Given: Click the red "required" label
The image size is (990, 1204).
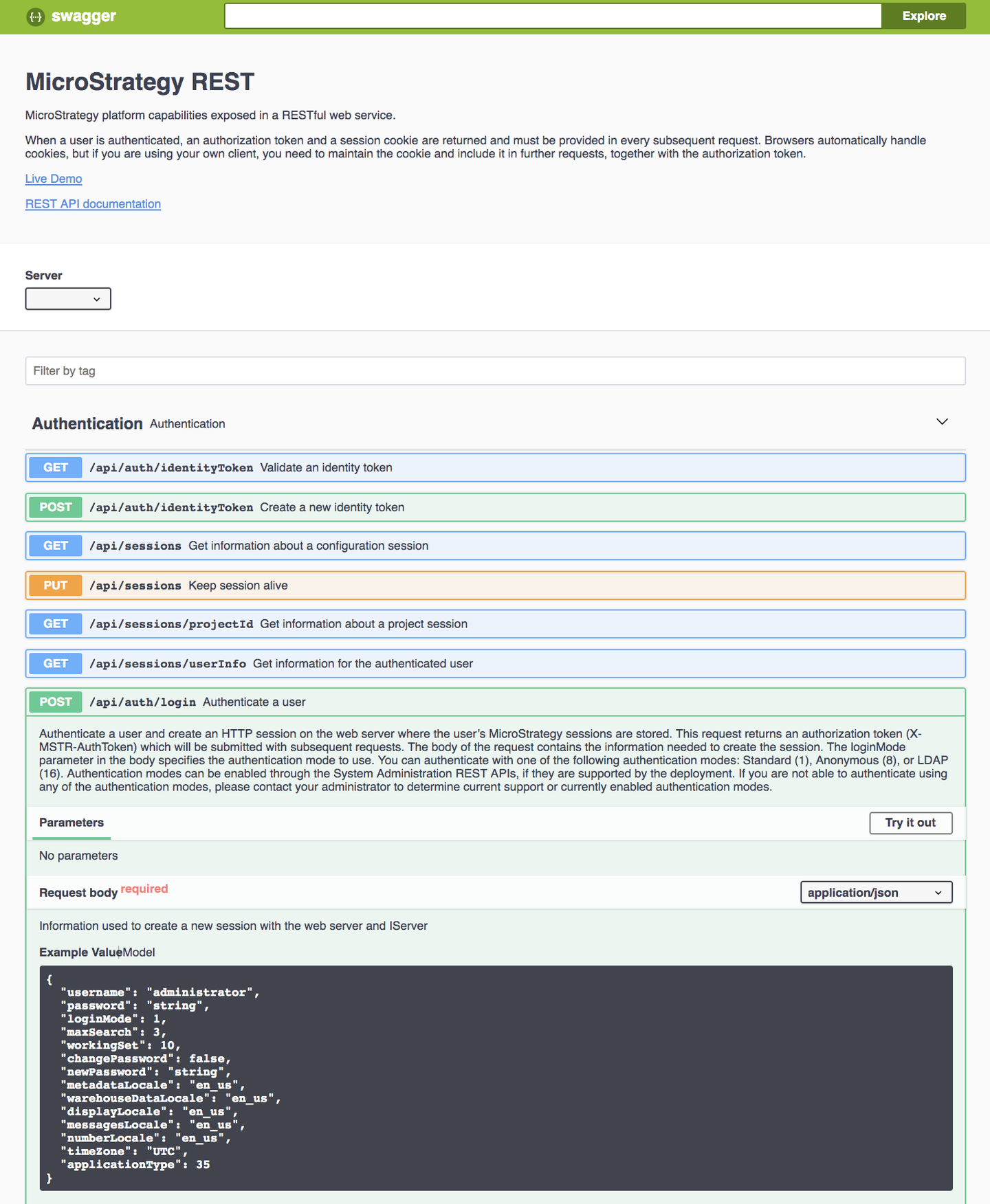Looking at the screenshot, I should click(x=144, y=889).
